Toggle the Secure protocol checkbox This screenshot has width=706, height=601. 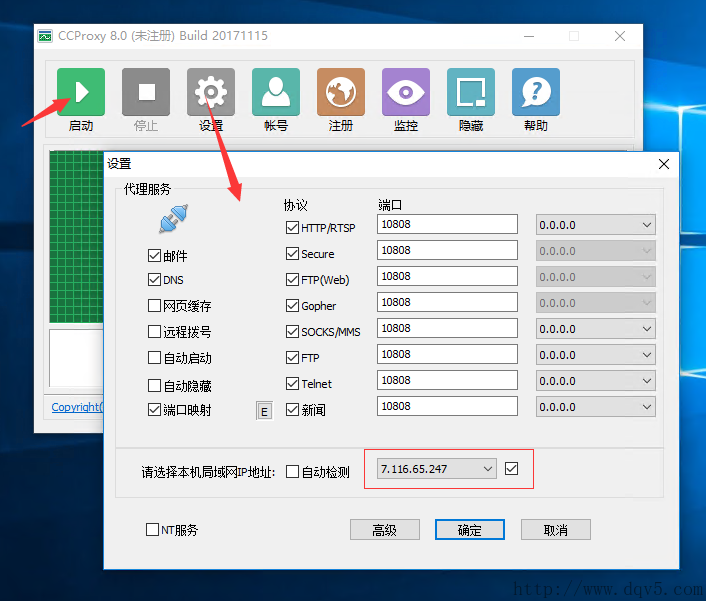(292, 253)
